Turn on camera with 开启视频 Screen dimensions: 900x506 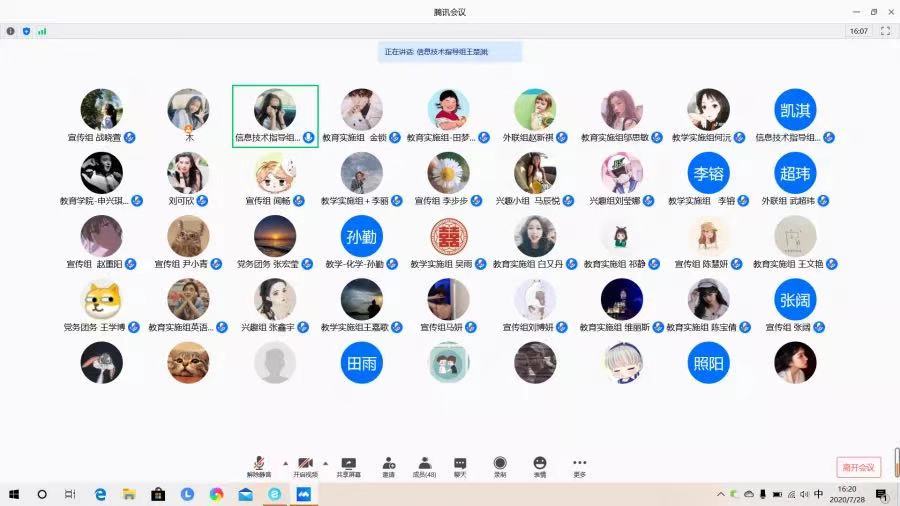click(304, 466)
